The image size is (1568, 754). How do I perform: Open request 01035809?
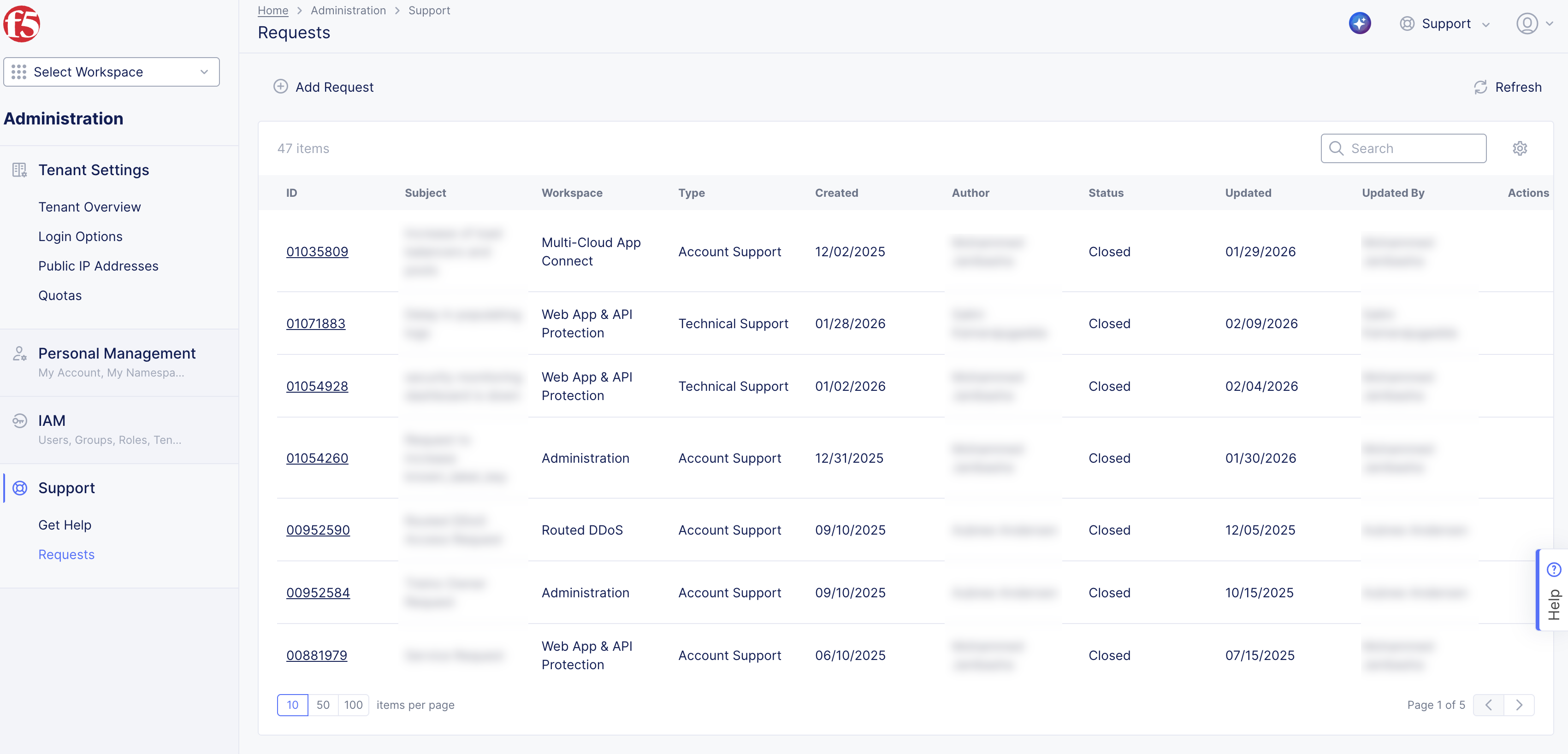click(x=317, y=251)
